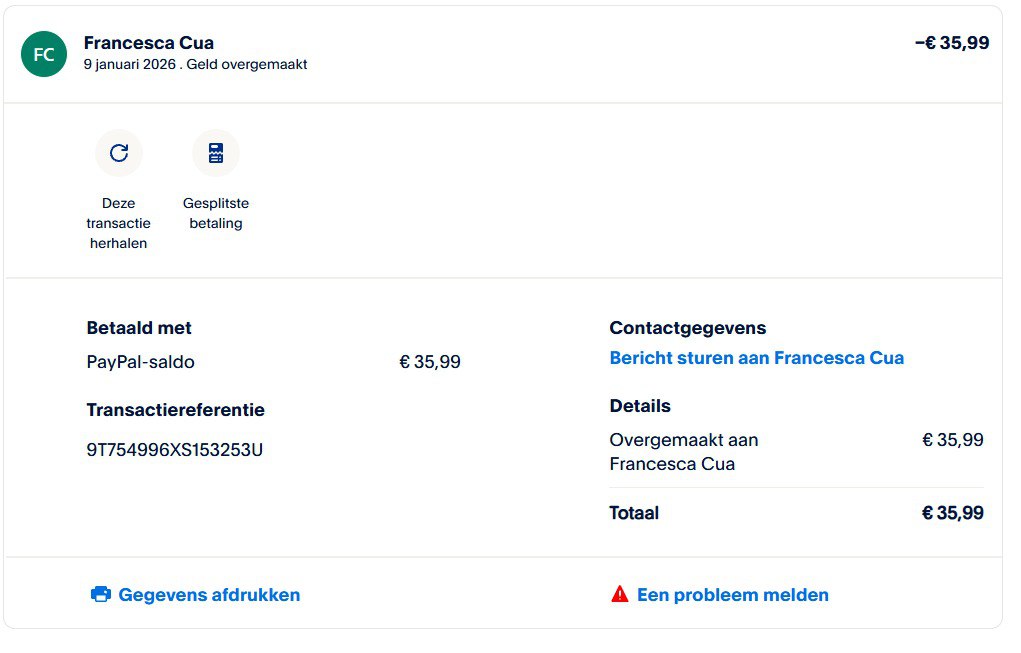Click the transaction reference 9T754996XS153253U
This screenshot has width=1021, height=653.
175,450
